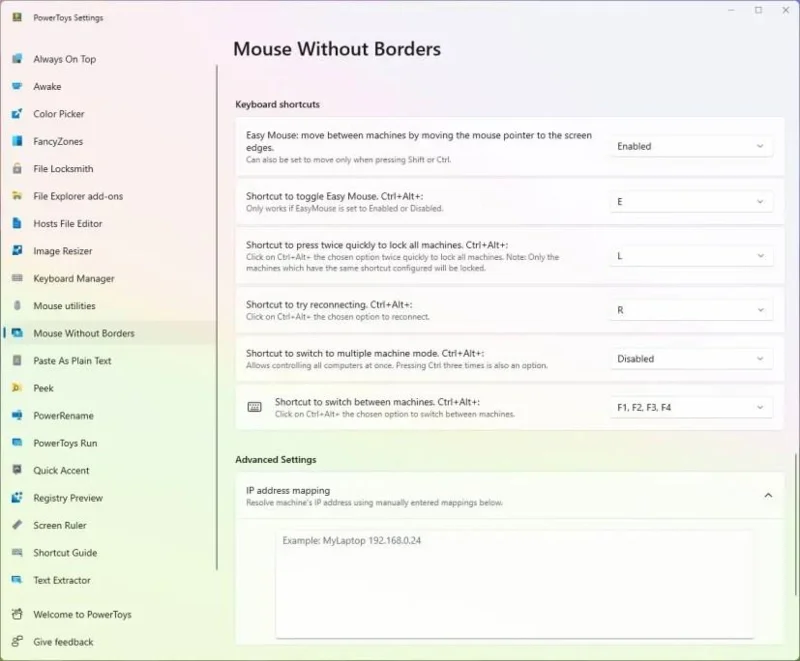
Task: Click the IP address mapping text box
Action: [514, 584]
